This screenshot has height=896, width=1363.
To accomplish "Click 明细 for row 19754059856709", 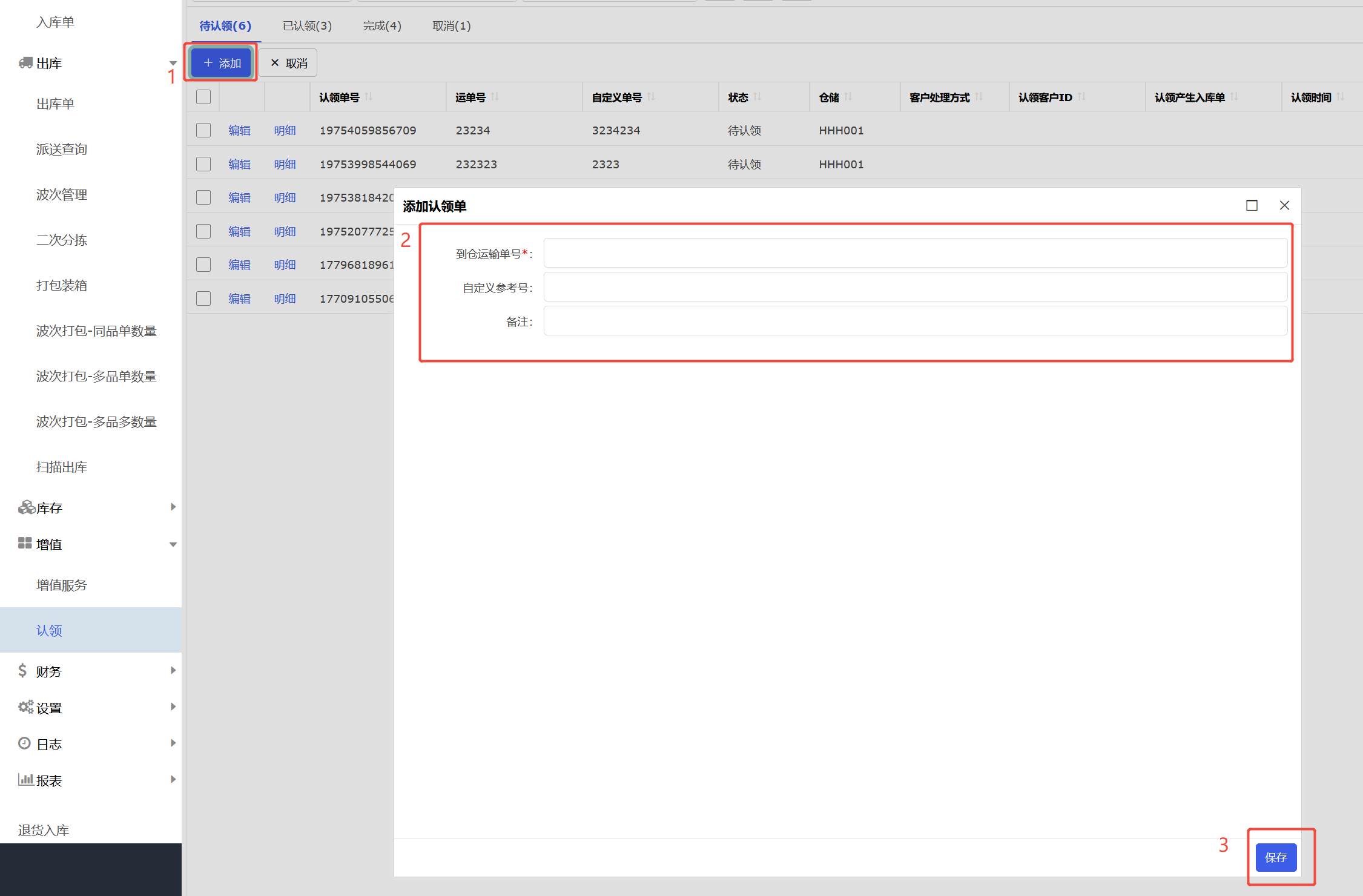I will [x=285, y=130].
